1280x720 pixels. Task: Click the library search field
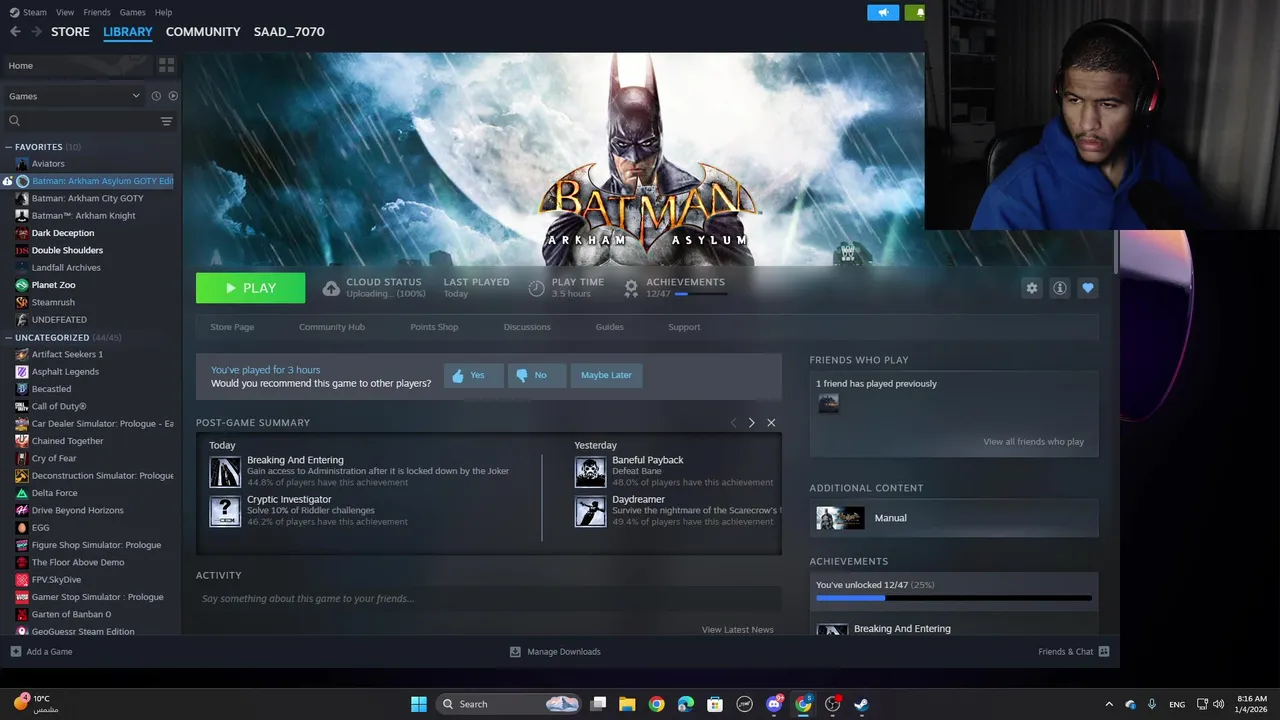point(80,121)
